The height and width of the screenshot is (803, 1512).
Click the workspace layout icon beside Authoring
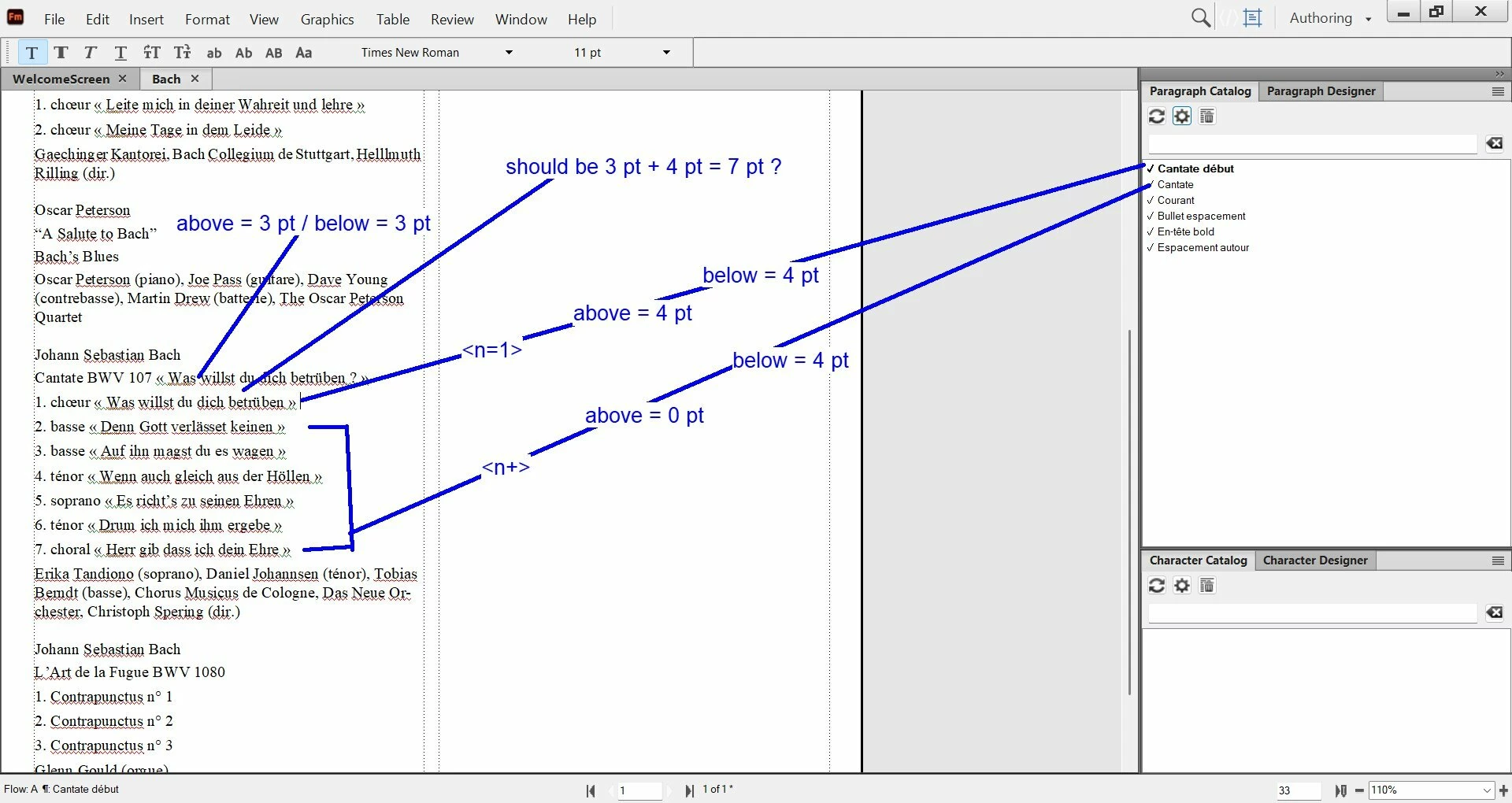pyautogui.click(x=1252, y=17)
